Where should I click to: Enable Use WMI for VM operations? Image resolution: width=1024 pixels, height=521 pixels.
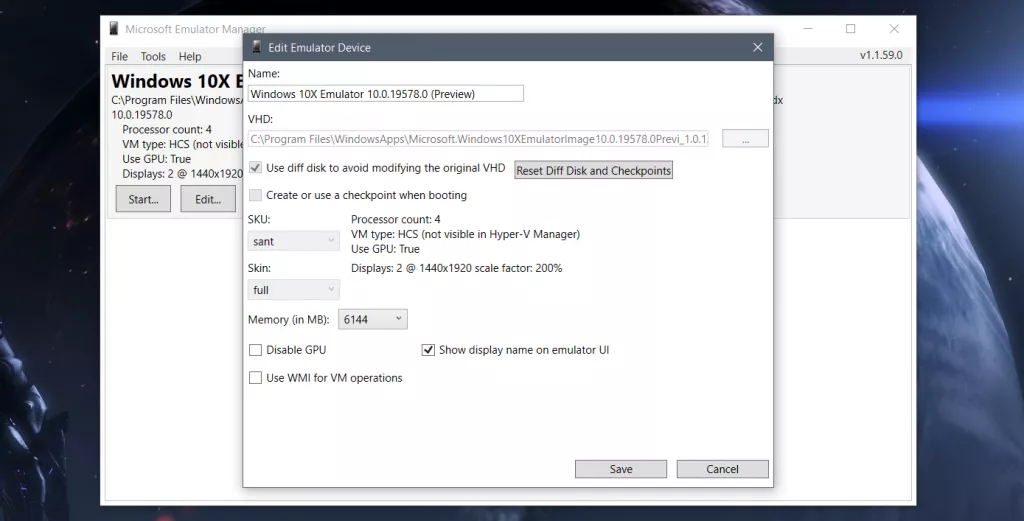[x=255, y=377]
